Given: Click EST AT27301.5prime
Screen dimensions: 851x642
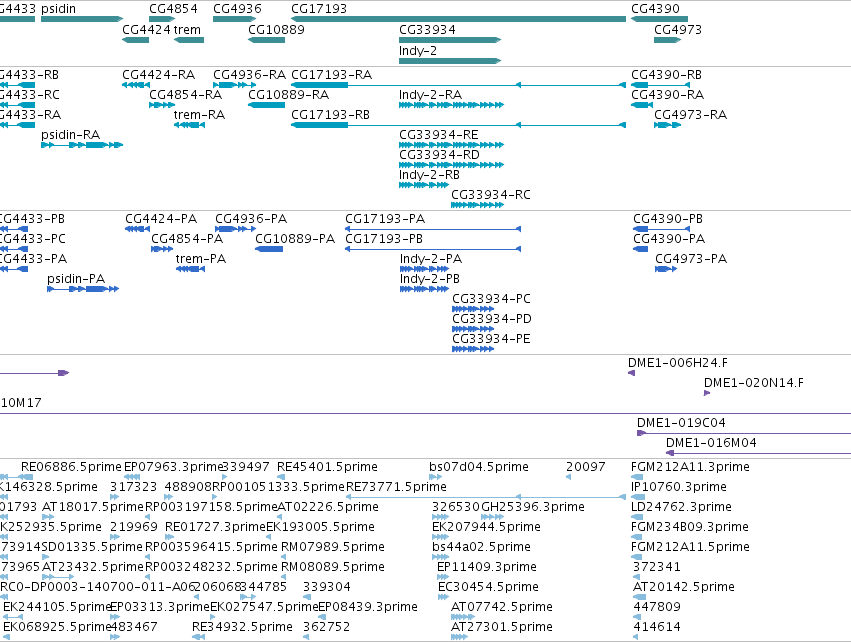Looking at the screenshot, I should 502,627.
